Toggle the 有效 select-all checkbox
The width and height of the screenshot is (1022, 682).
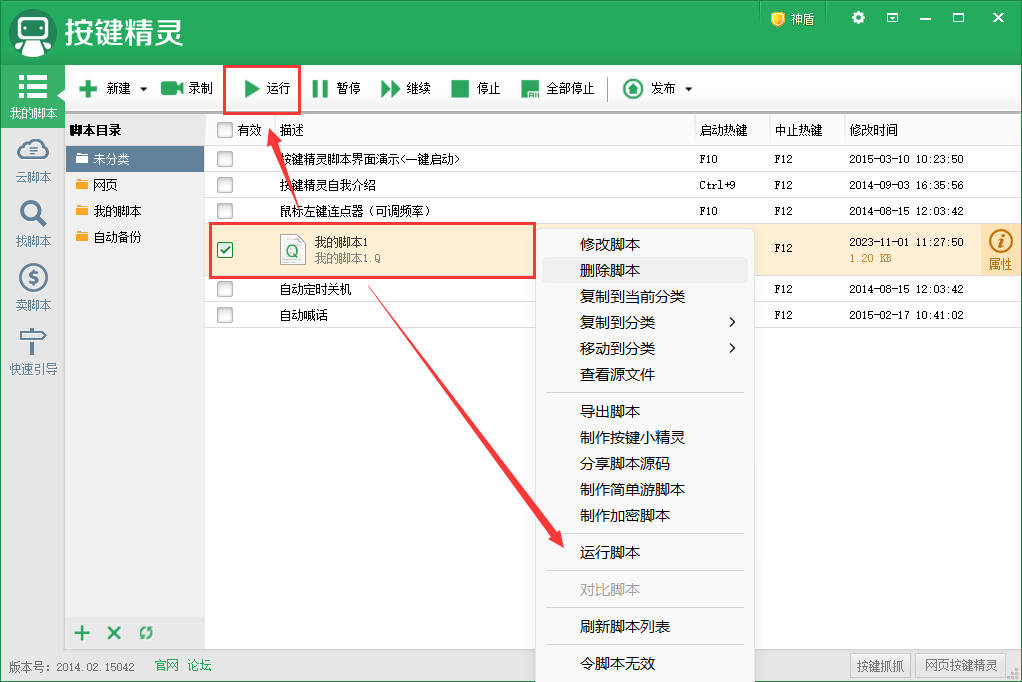tap(225, 130)
